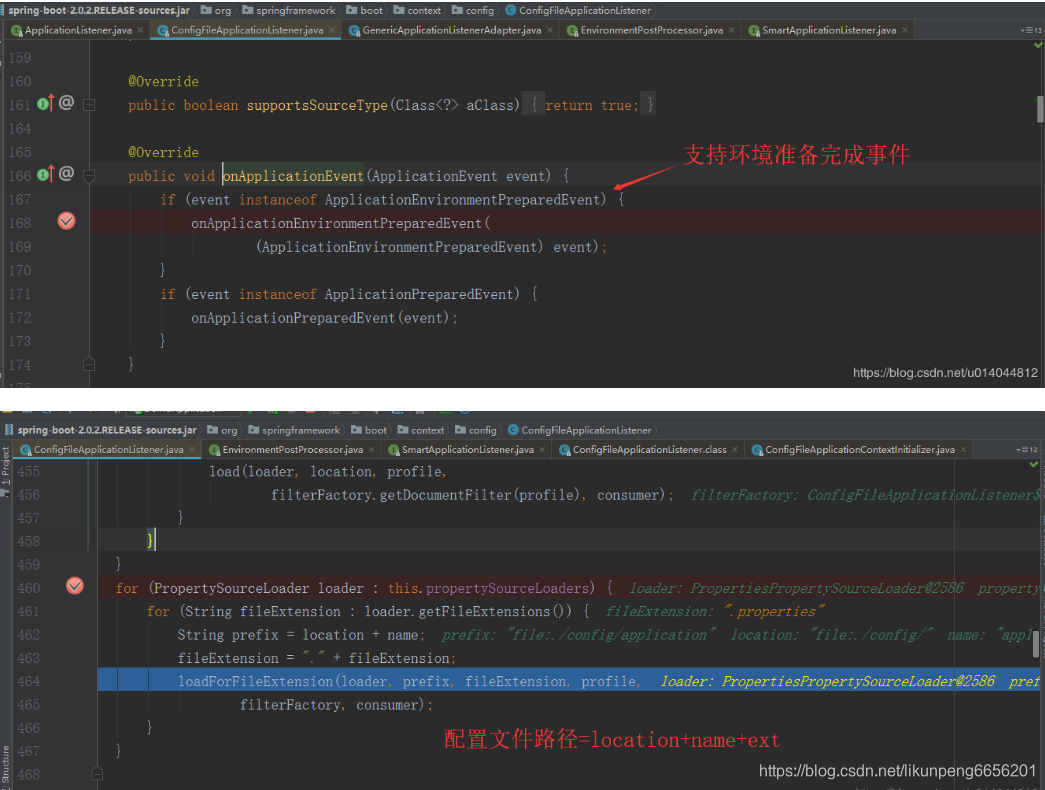This screenshot has height=790, width=1045.
Task: Open ConfigFileApplicationContextInitializer.java tab
Action: (x=860, y=449)
